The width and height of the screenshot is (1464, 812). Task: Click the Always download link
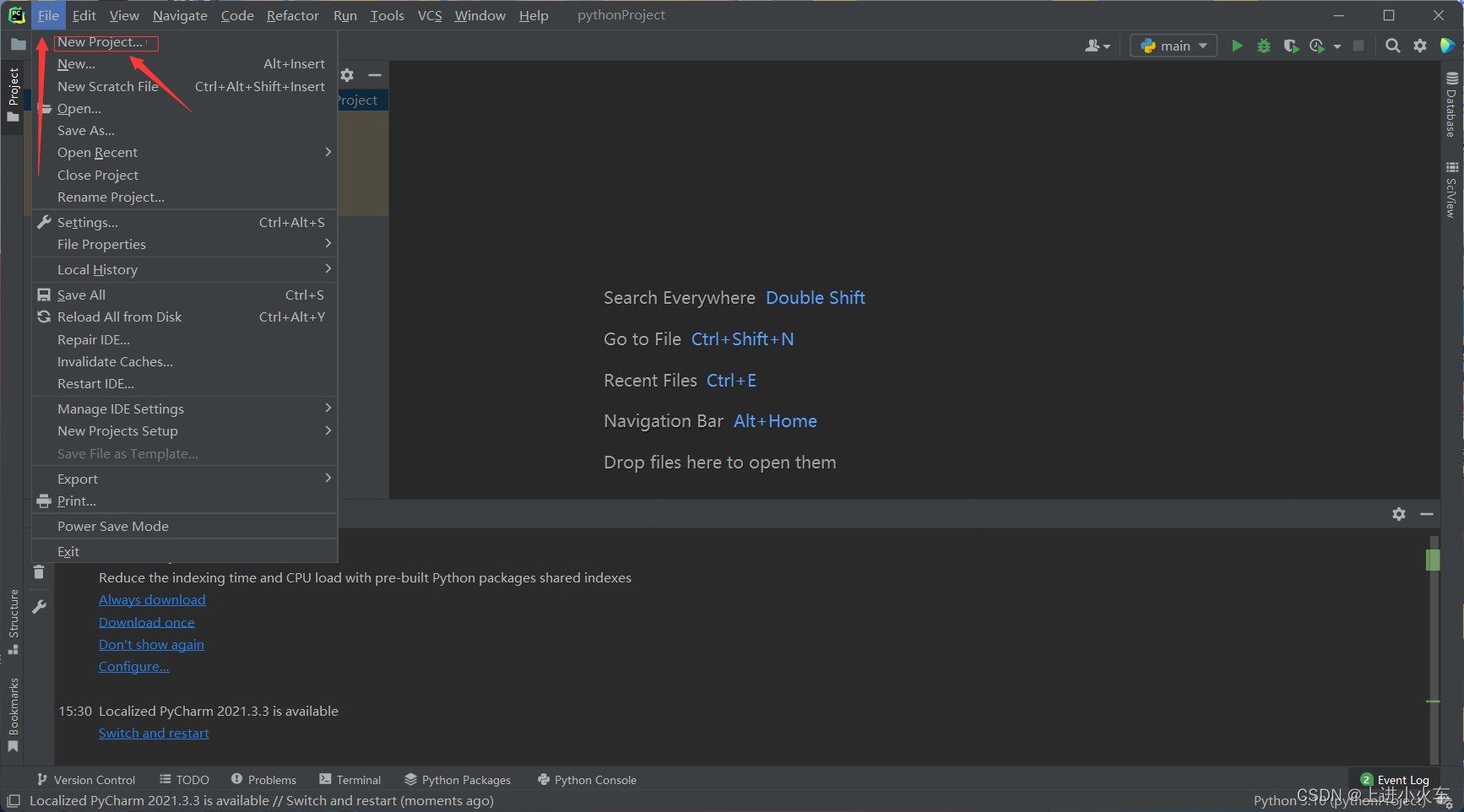(152, 599)
